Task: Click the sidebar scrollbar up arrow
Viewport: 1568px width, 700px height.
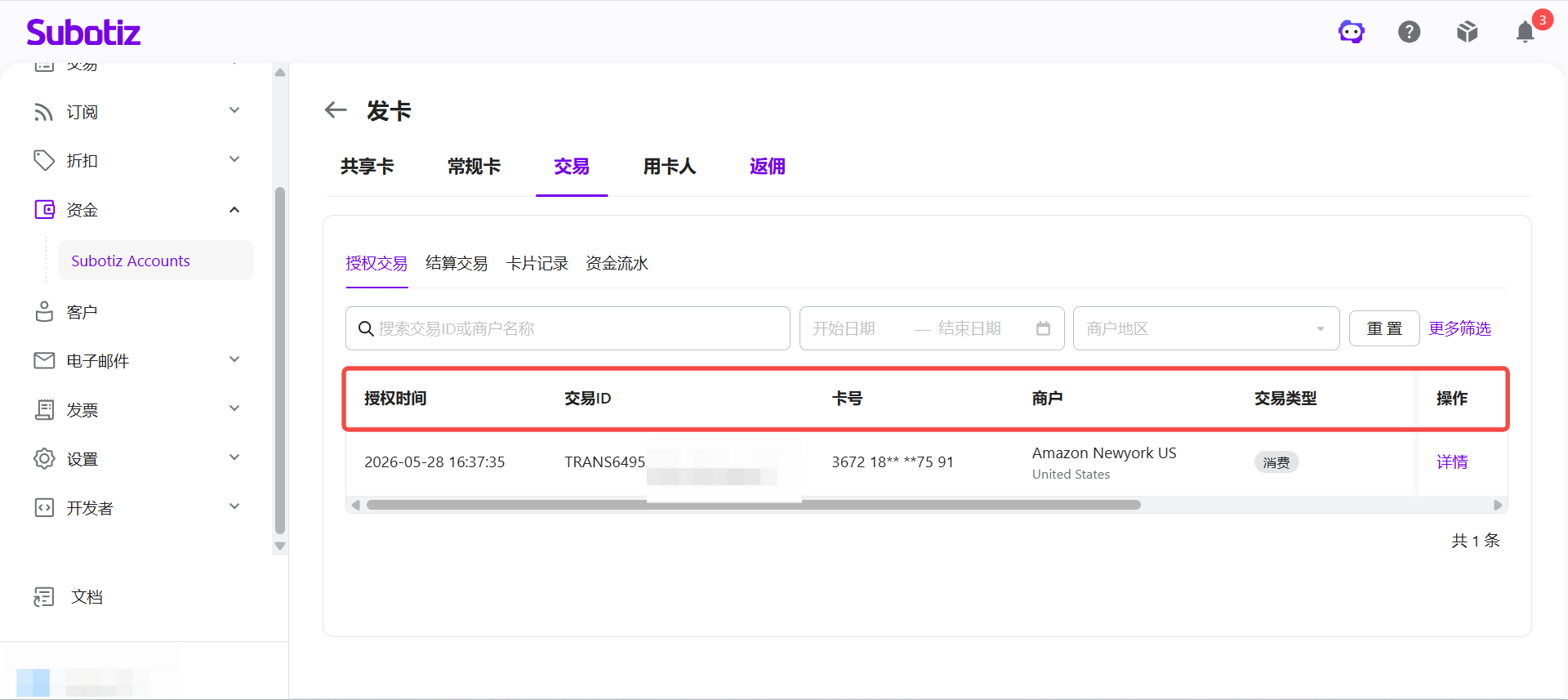Action: point(280,73)
